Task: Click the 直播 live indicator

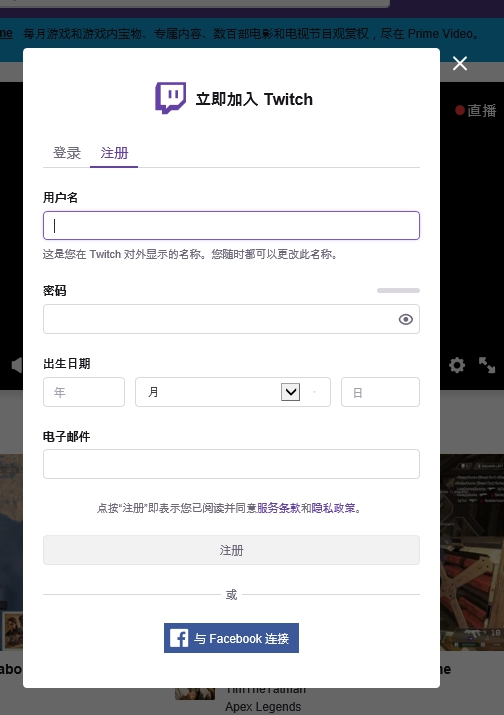Action: pyautogui.click(x=476, y=110)
